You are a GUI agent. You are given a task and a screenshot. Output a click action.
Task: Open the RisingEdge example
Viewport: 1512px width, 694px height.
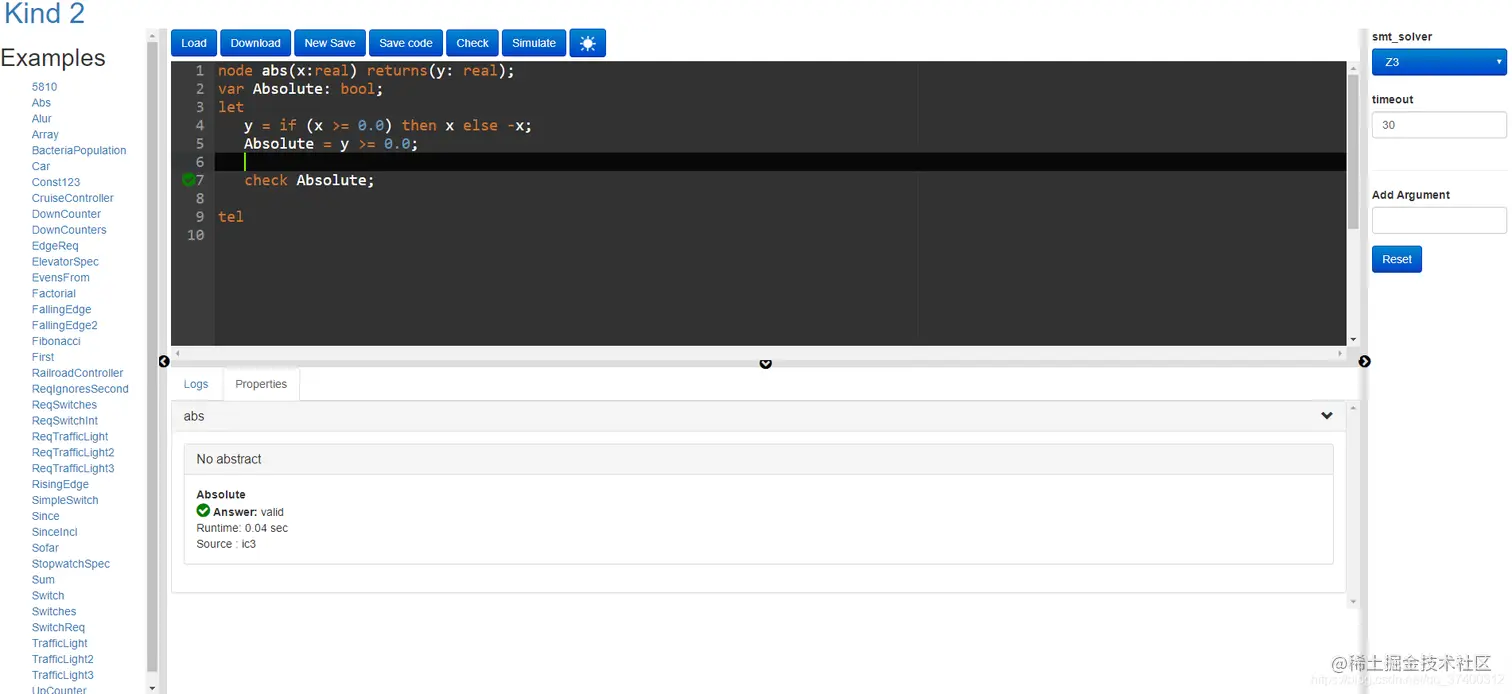click(60, 485)
